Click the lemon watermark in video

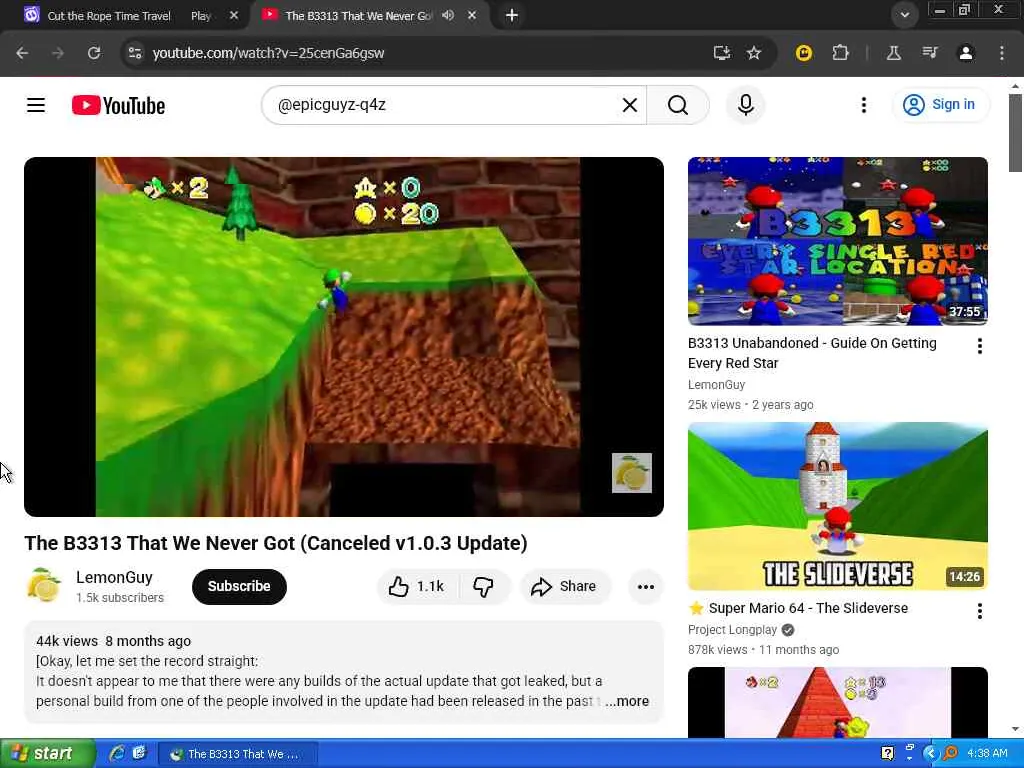(632, 473)
